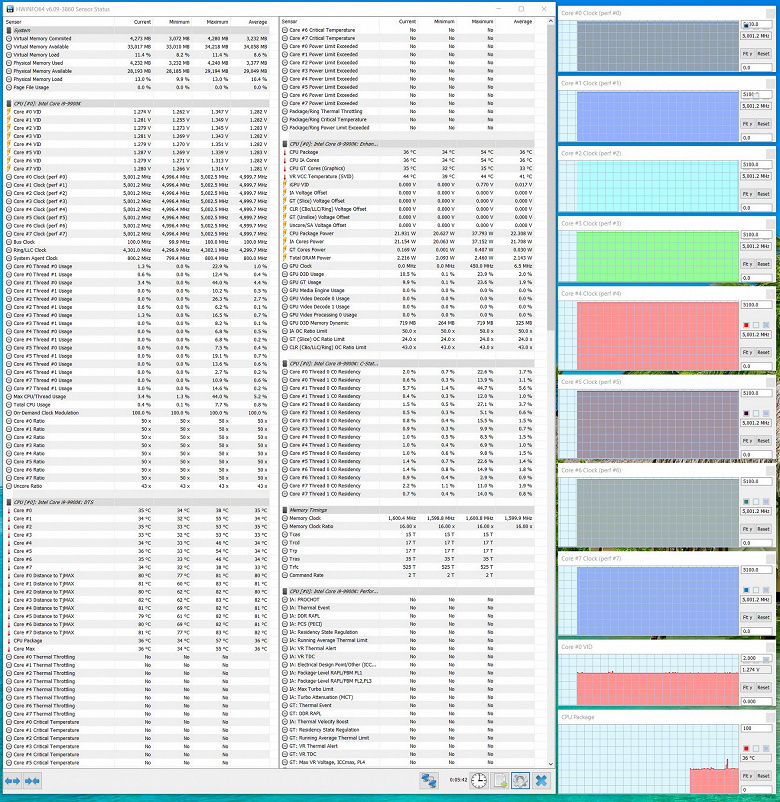Click the expand columns arrows icon
Image resolution: width=780 pixels, height=802 pixels.
coord(13,781)
